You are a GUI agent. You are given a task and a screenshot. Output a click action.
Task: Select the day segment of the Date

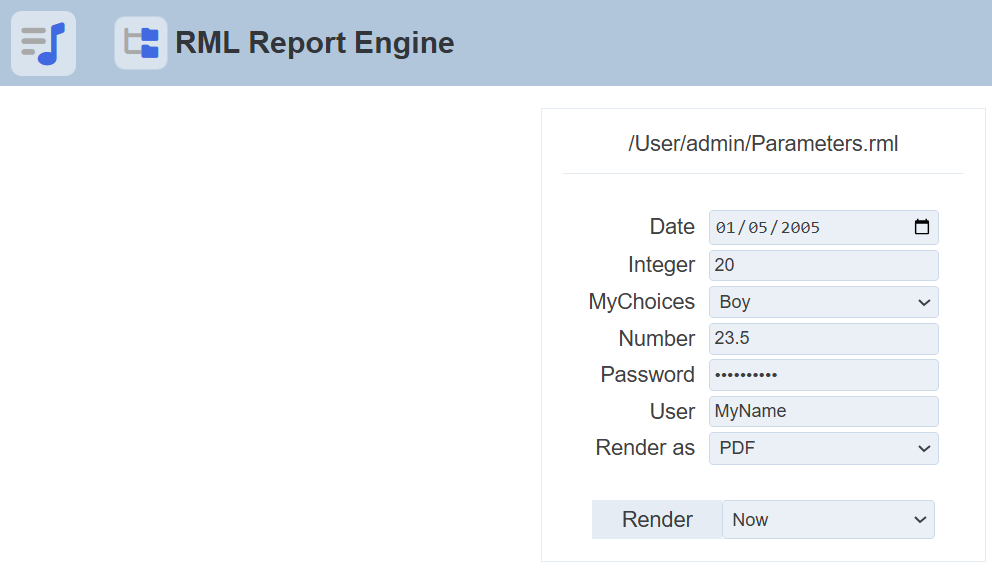click(x=758, y=227)
